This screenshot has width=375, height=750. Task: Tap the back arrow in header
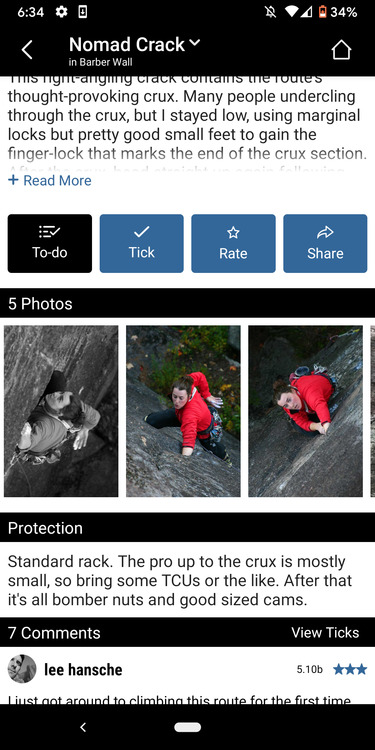coord(27,50)
